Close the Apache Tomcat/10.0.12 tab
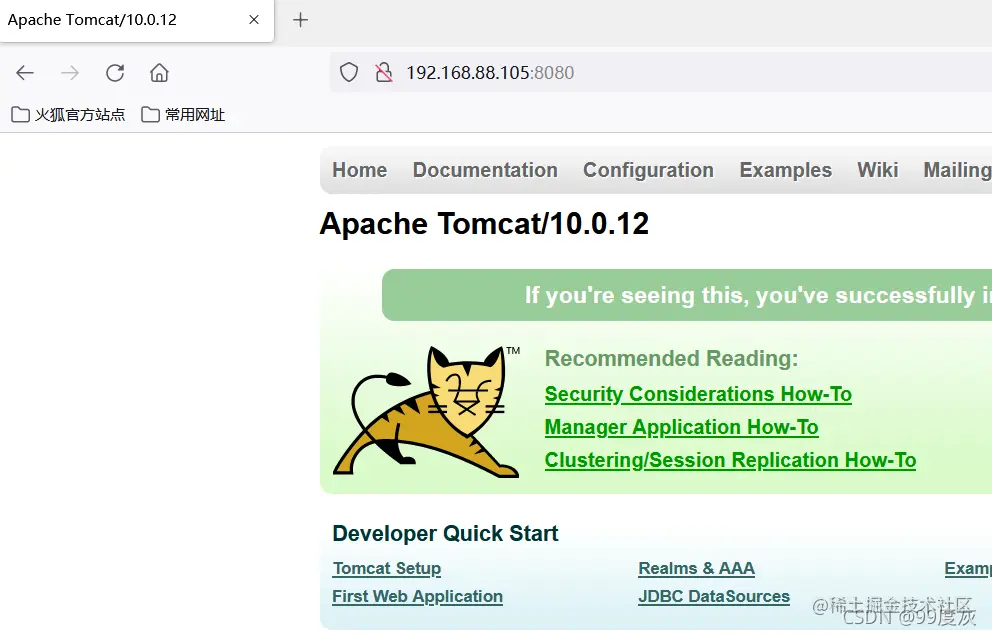The height and width of the screenshot is (635, 992). pyautogui.click(x=254, y=20)
